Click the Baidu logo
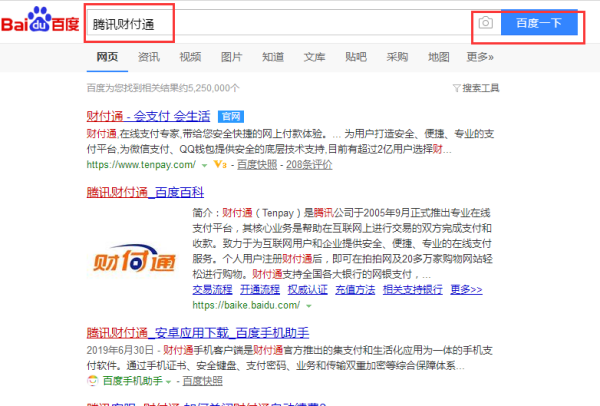The image size is (600, 406). (x=40, y=20)
